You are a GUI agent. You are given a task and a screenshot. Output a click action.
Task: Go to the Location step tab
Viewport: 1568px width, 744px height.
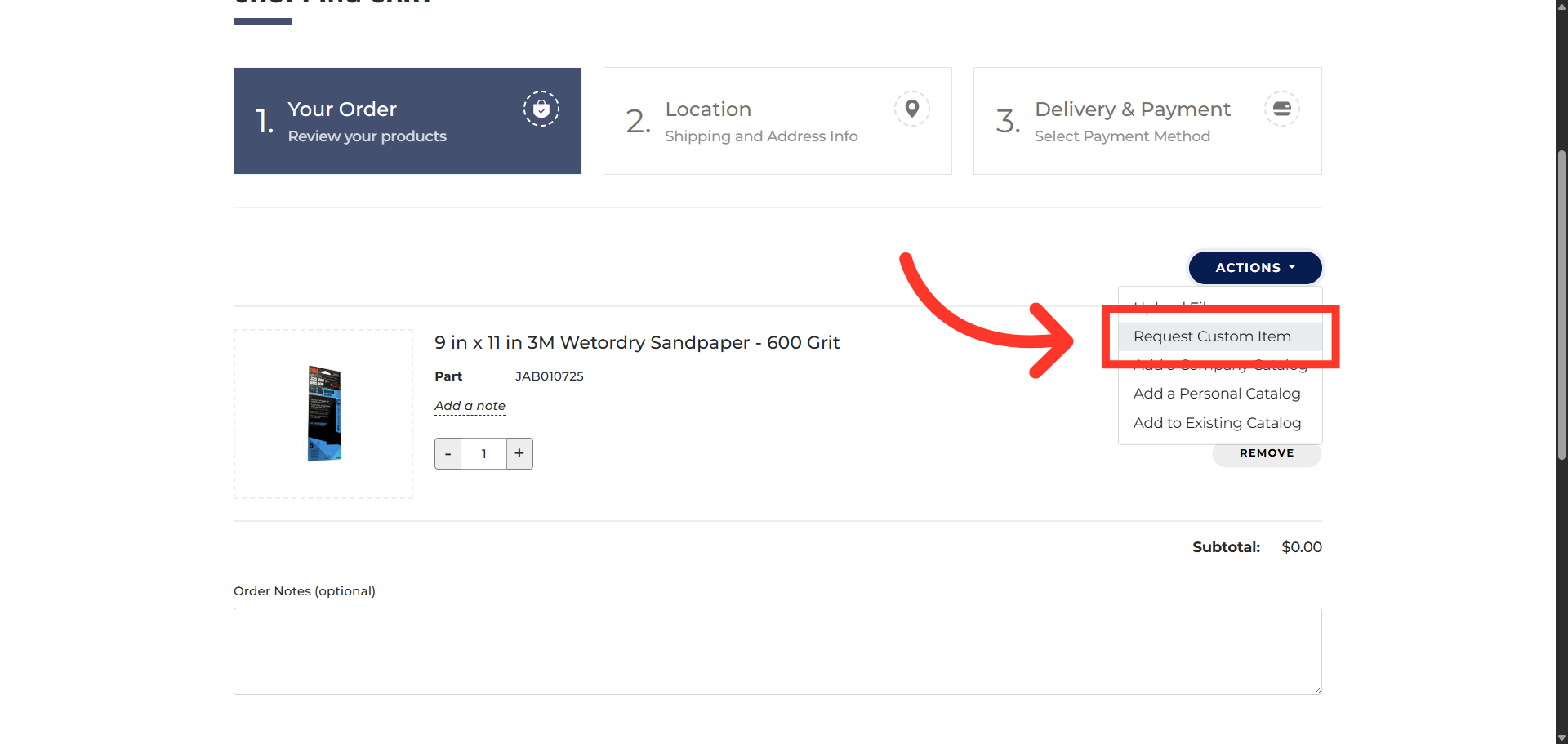(777, 121)
